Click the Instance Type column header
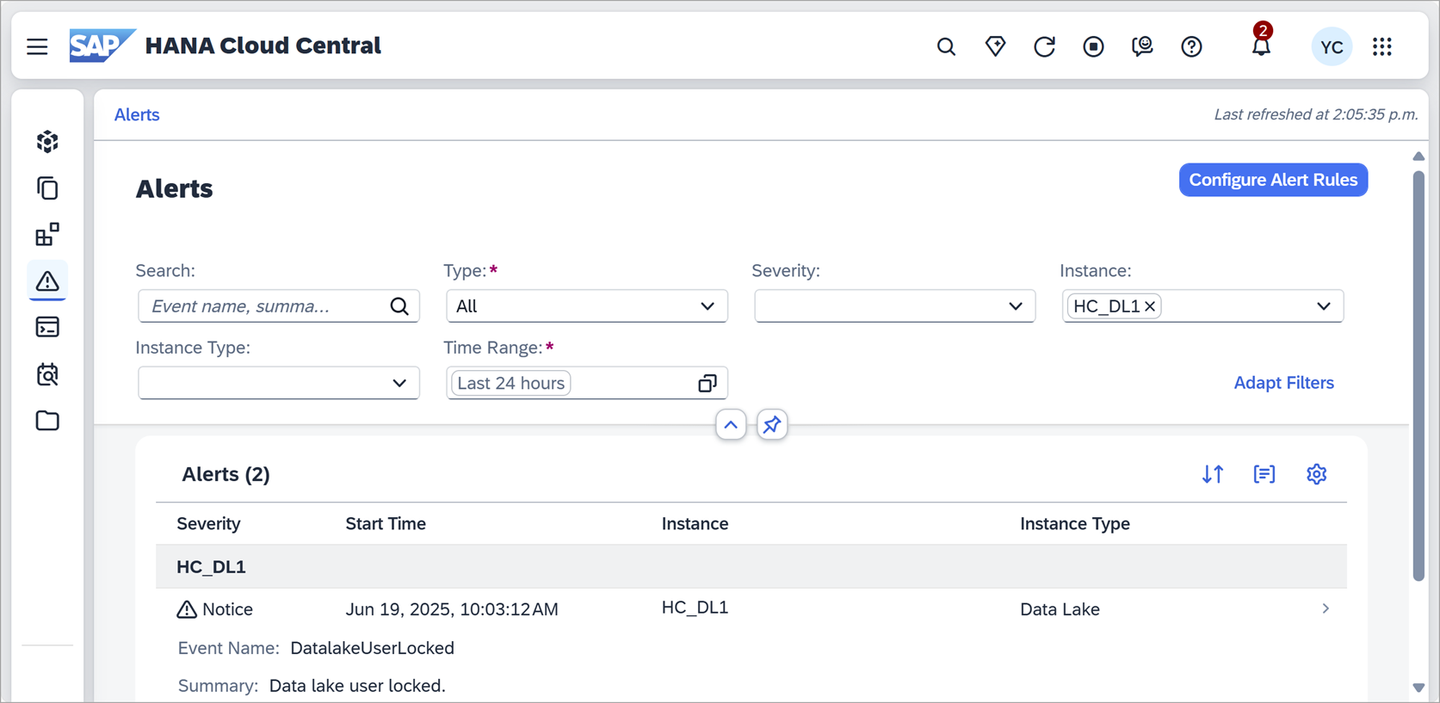 point(1075,524)
